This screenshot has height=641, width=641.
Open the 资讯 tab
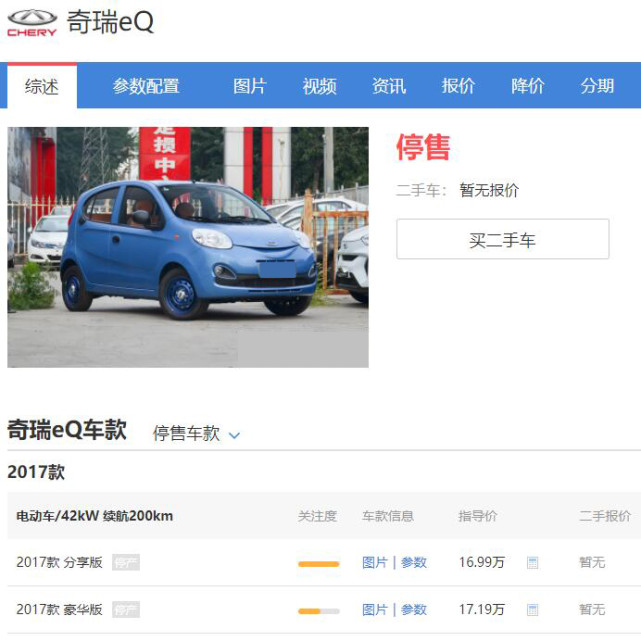click(x=389, y=86)
